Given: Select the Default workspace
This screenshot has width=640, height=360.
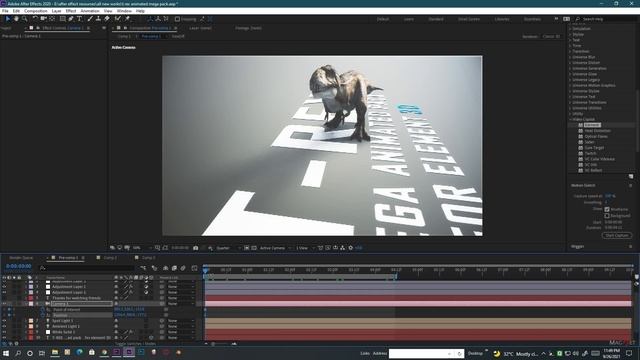Looking at the screenshot, I should pyautogui.click(x=382, y=19).
